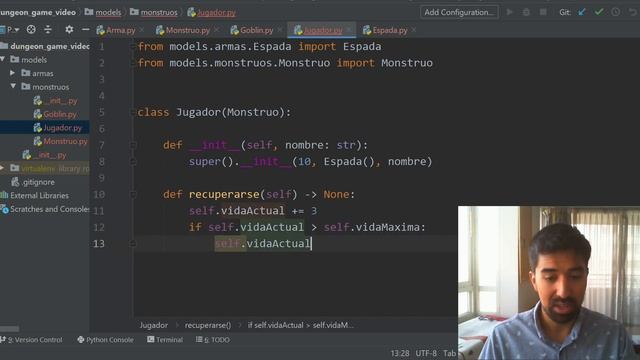Click the collapse all icon in project panel
Screen dimensions: 640x360
(x=48, y=29)
